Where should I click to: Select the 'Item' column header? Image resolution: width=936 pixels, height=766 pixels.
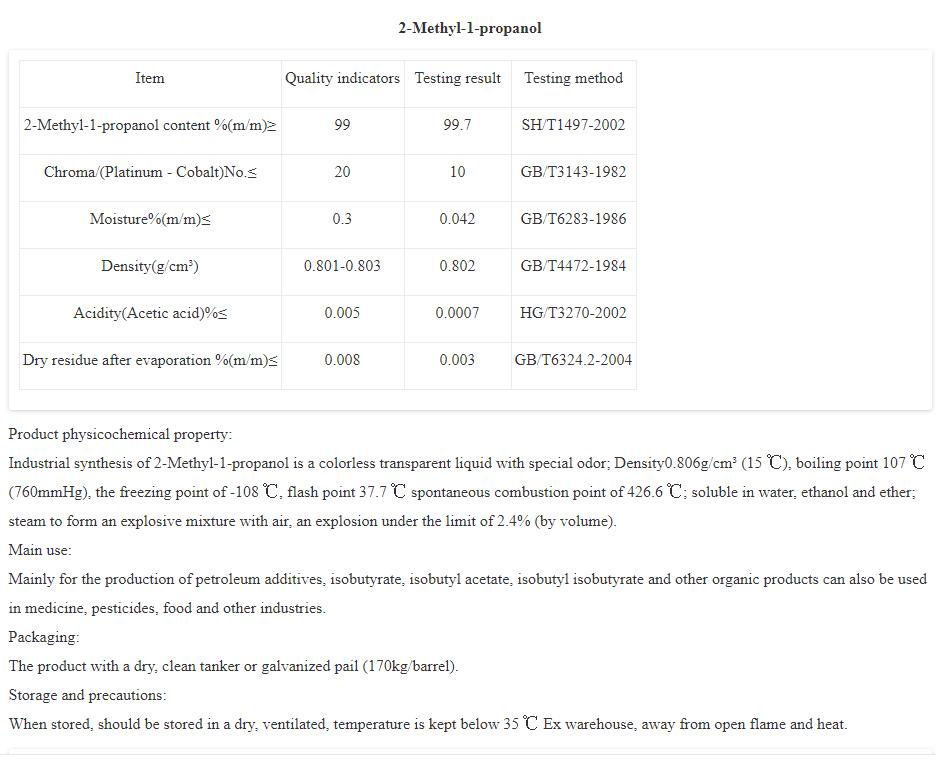[150, 78]
